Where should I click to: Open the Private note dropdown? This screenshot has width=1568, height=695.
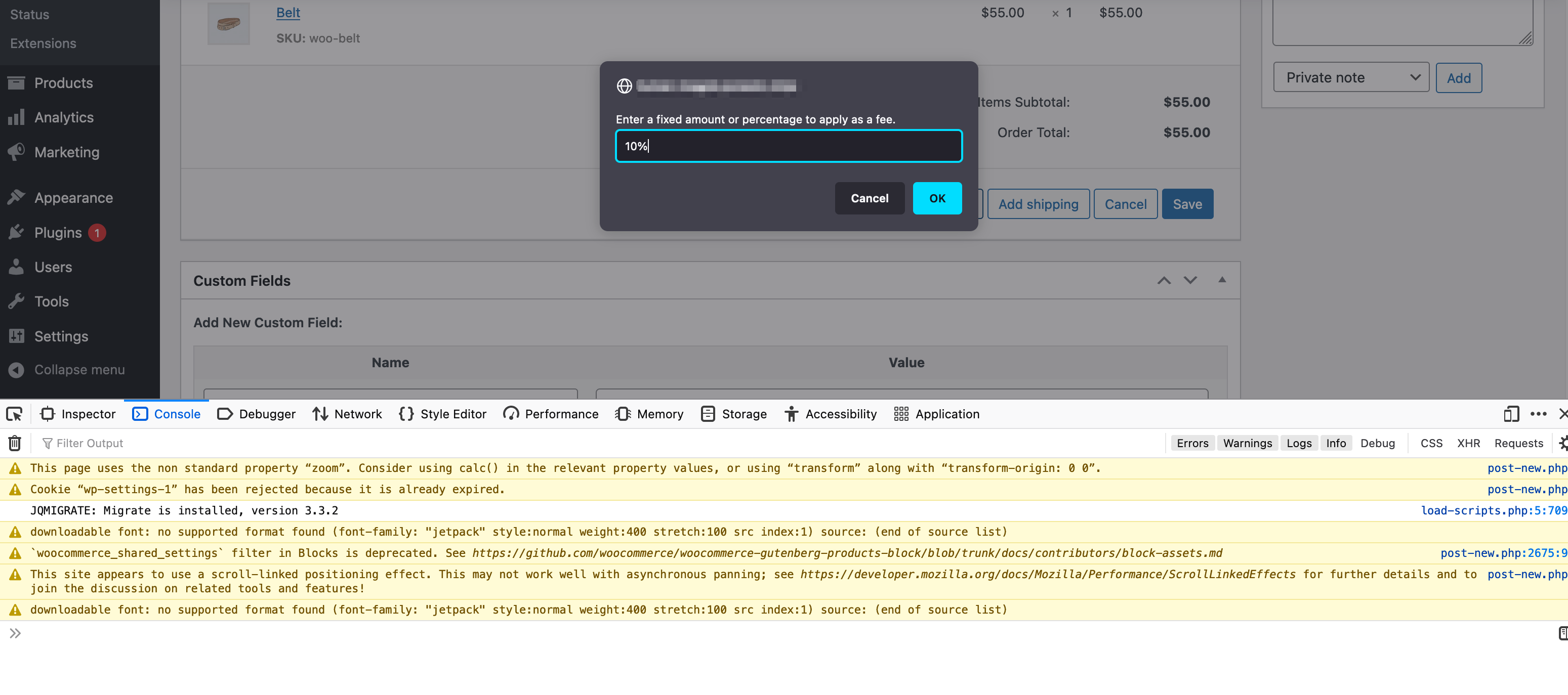[x=1351, y=77]
